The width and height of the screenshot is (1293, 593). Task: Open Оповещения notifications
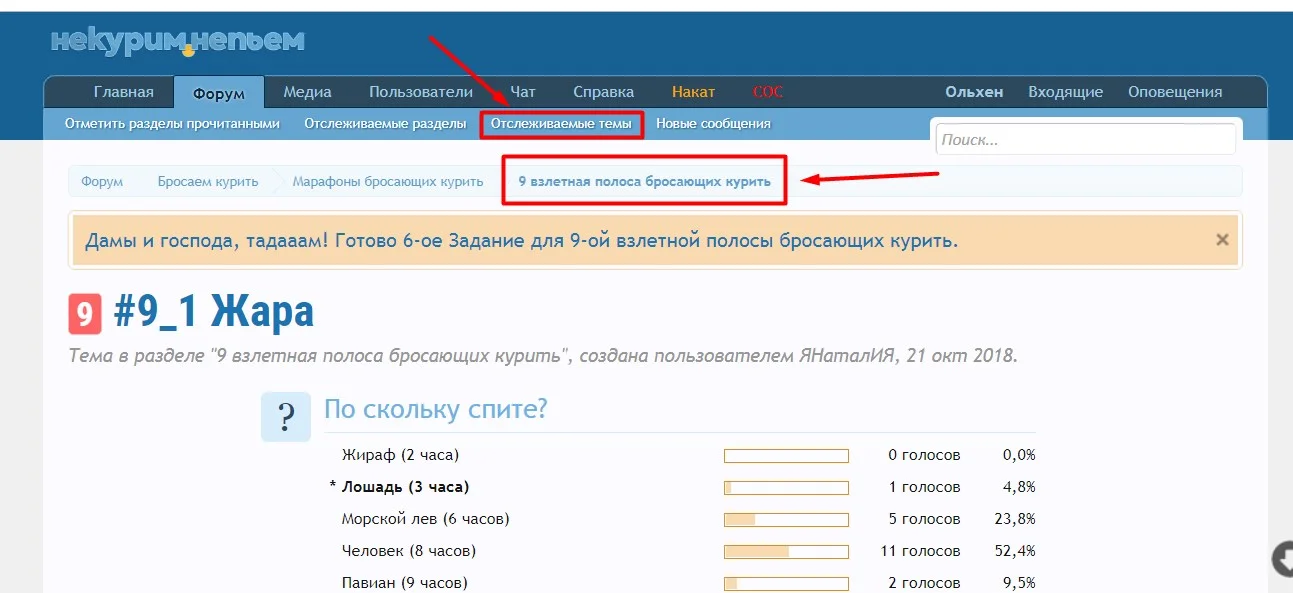coord(1175,91)
